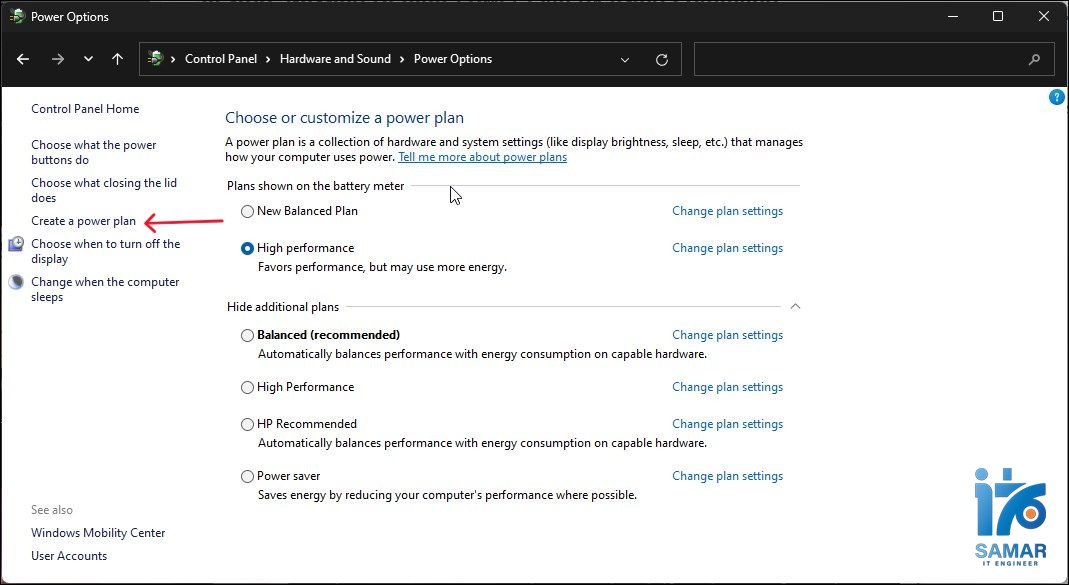
Task: Click Tell me more about power plans
Action: [482, 157]
